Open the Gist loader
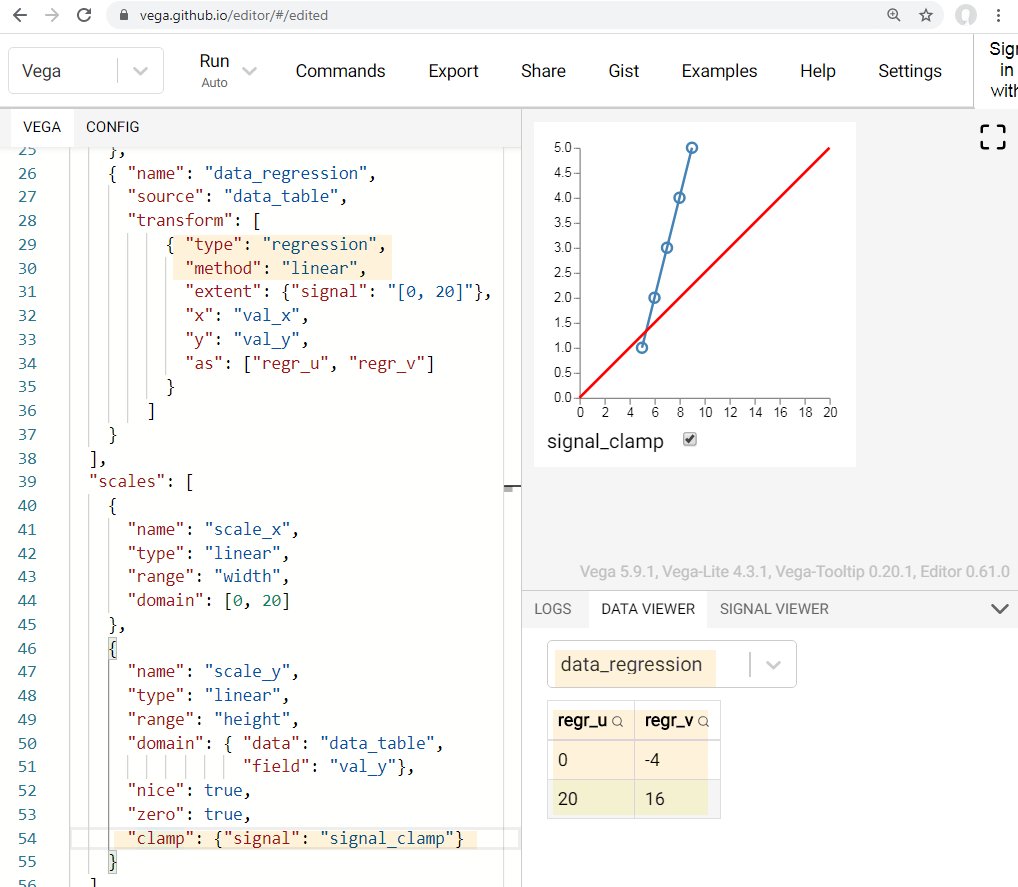1018x887 pixels. (623, 71)
